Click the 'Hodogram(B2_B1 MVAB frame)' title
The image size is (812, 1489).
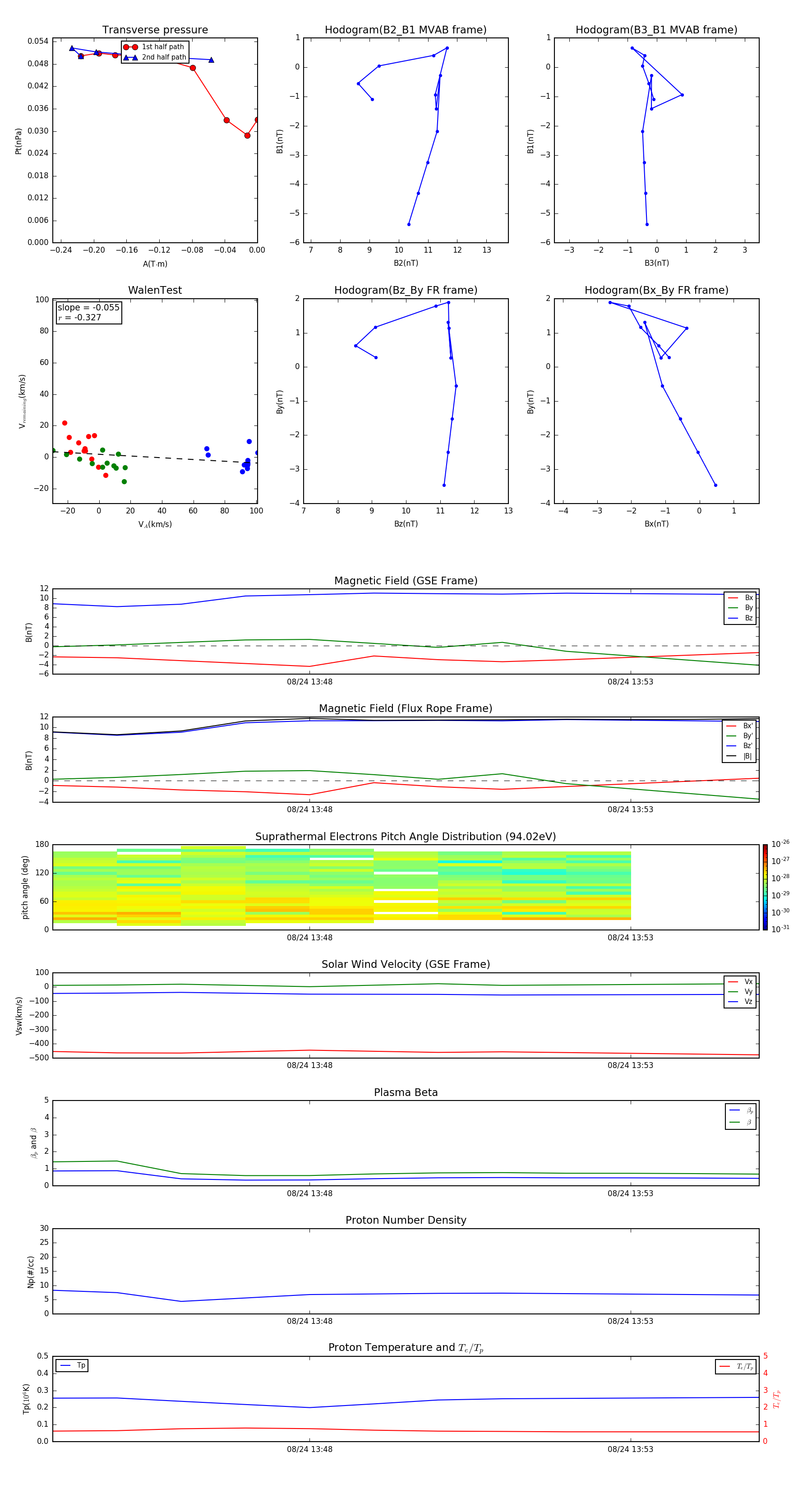click(x=406, y=30)
